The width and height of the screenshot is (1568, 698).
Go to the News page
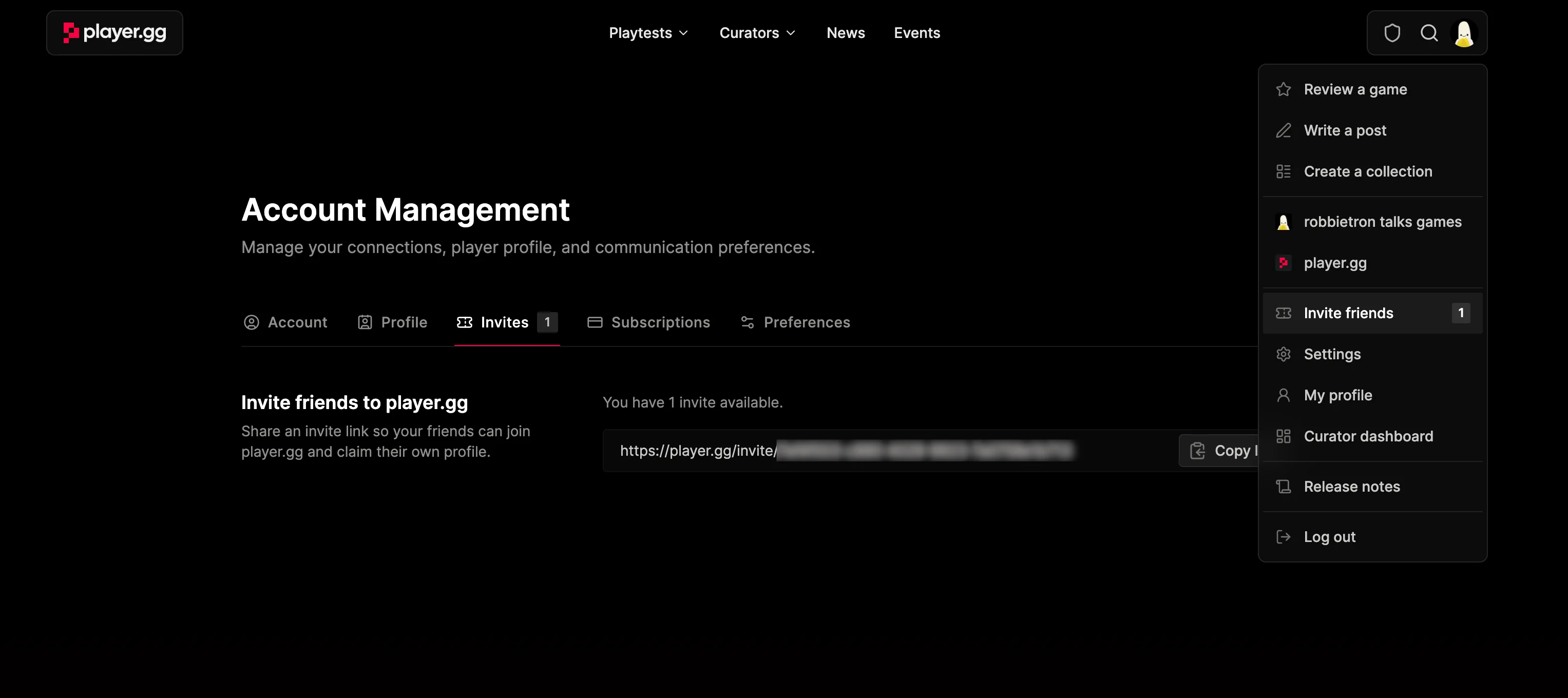point(846,33)
